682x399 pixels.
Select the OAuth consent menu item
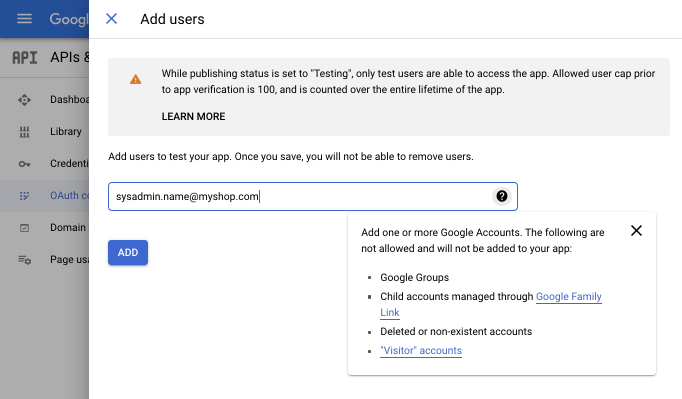pyautogui.click(x=69, y=195)
